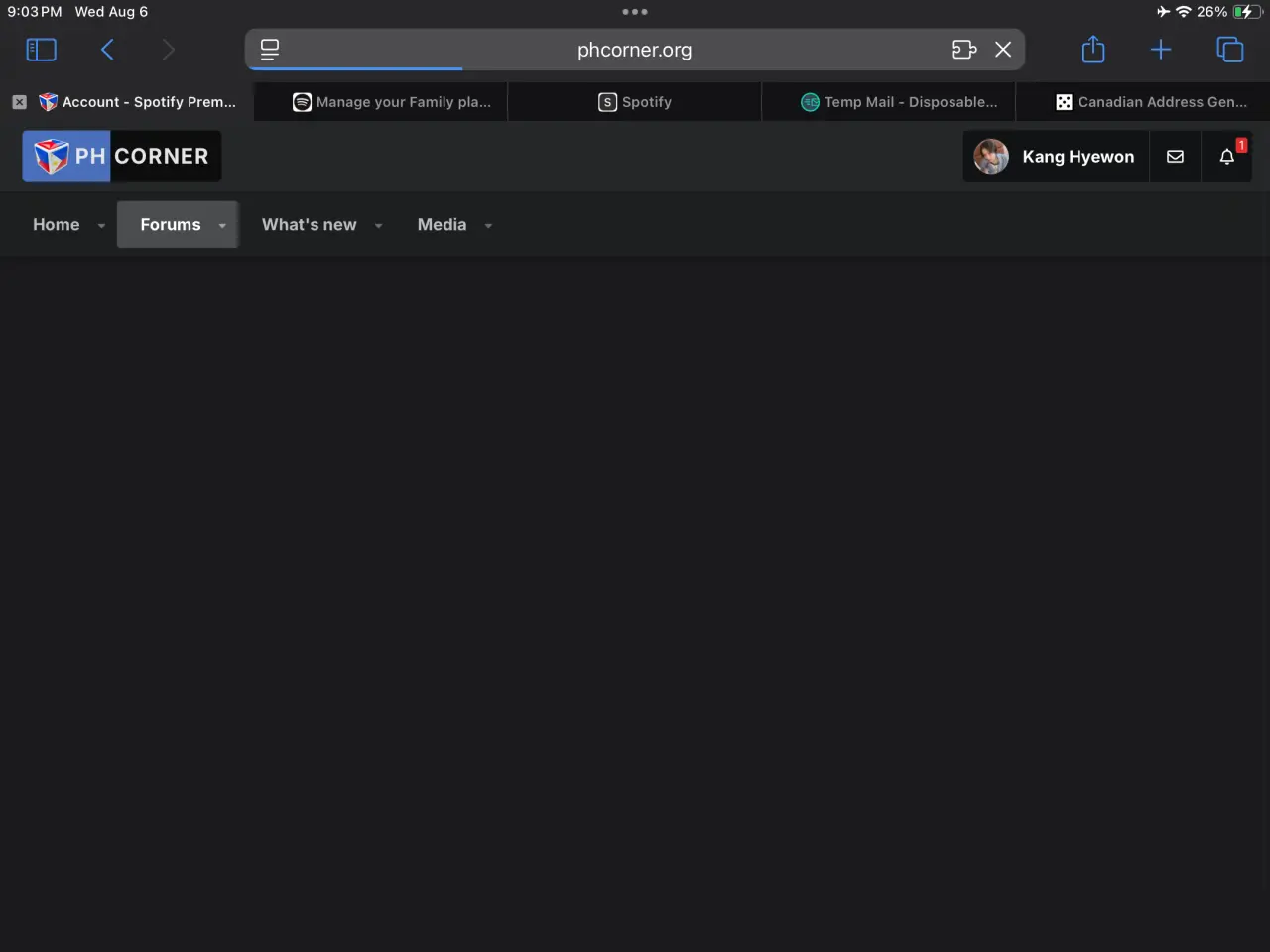This screenshot has height=952, width=1270.
Task: Show the Safari sidebar
Action: (41, 50)
